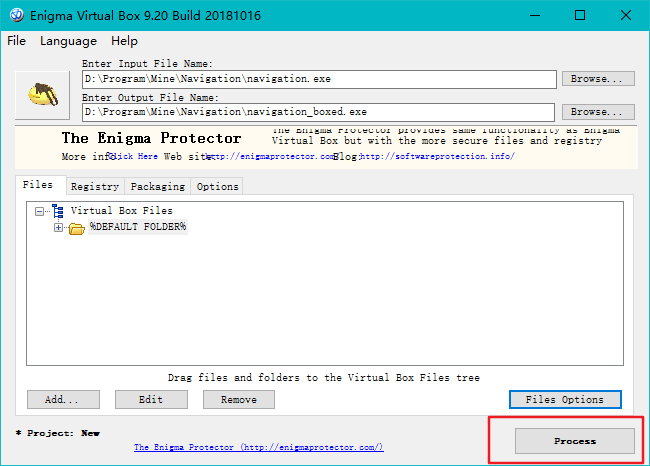Switch to the Registry tab

click(x=95, y=187)
